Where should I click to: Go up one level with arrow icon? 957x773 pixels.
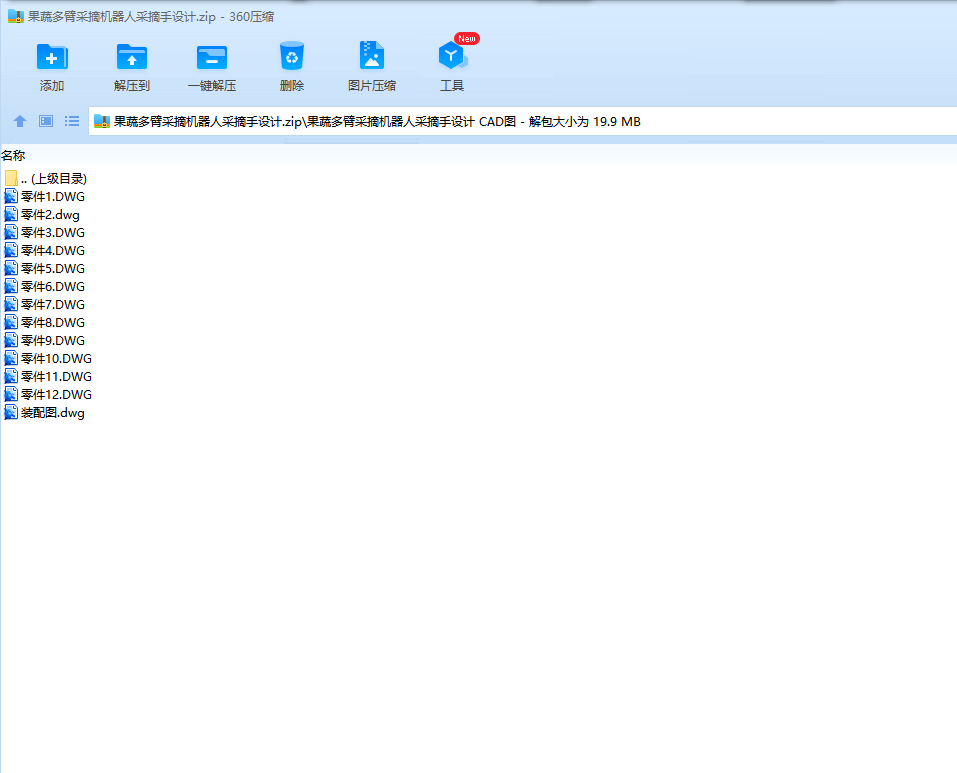(x=20, y=121)
